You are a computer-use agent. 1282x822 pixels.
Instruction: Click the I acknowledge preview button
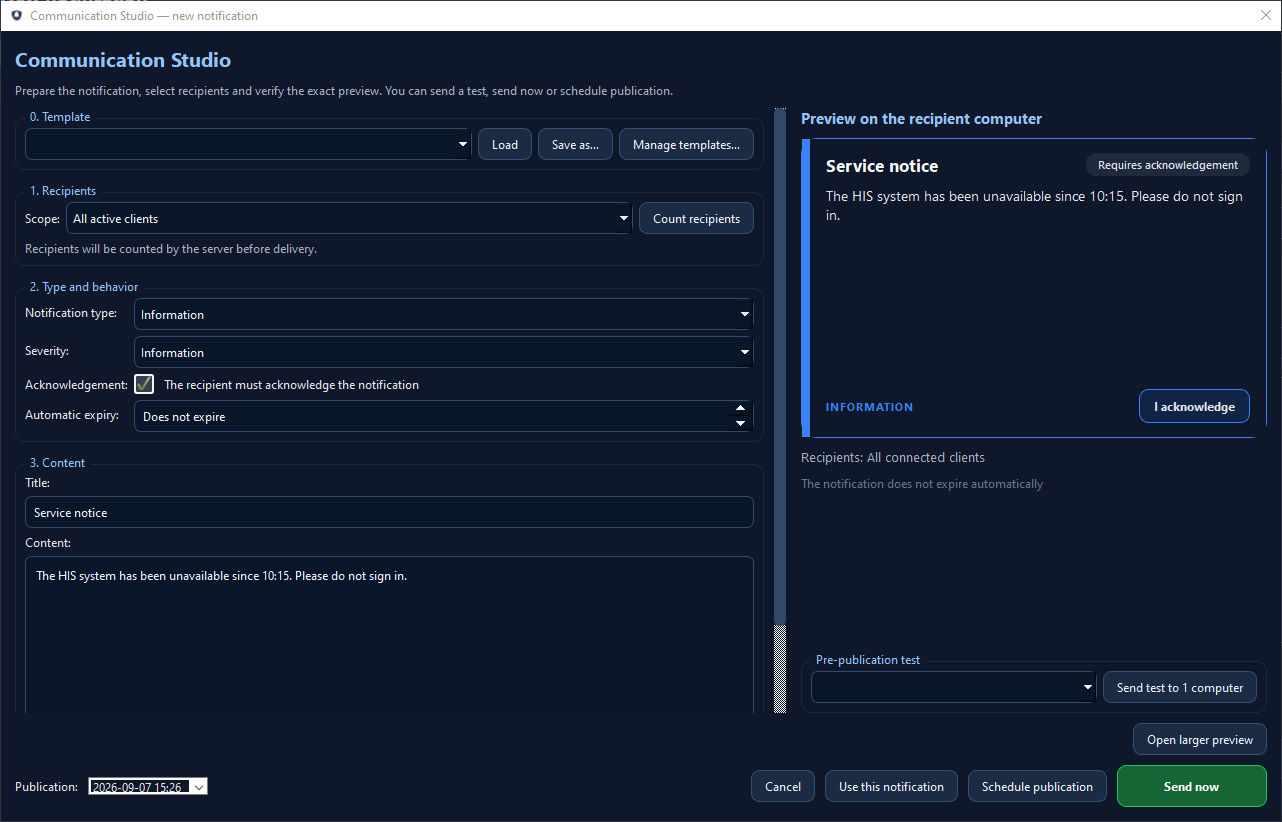click(1194, 406)
